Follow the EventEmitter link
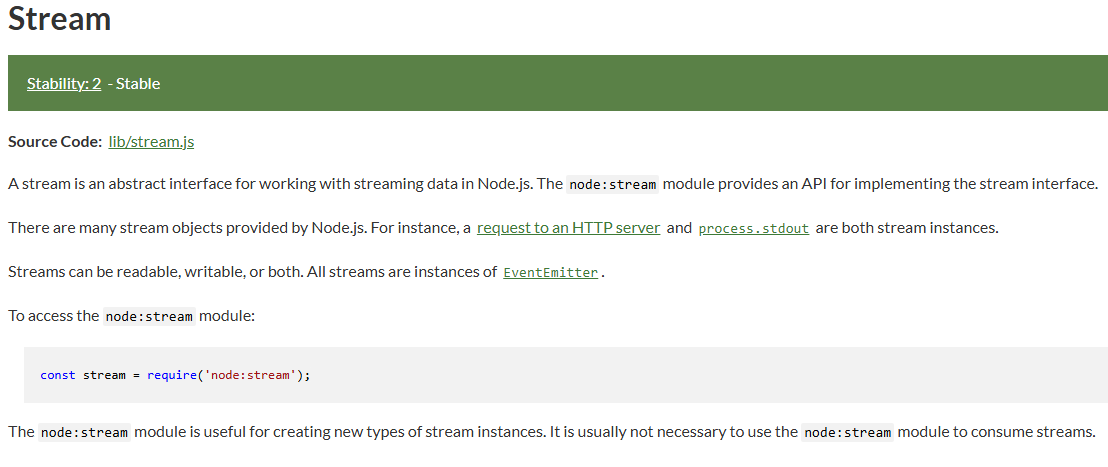The width and height of the screenshot is (1108, 467). [x=550, y=272]
